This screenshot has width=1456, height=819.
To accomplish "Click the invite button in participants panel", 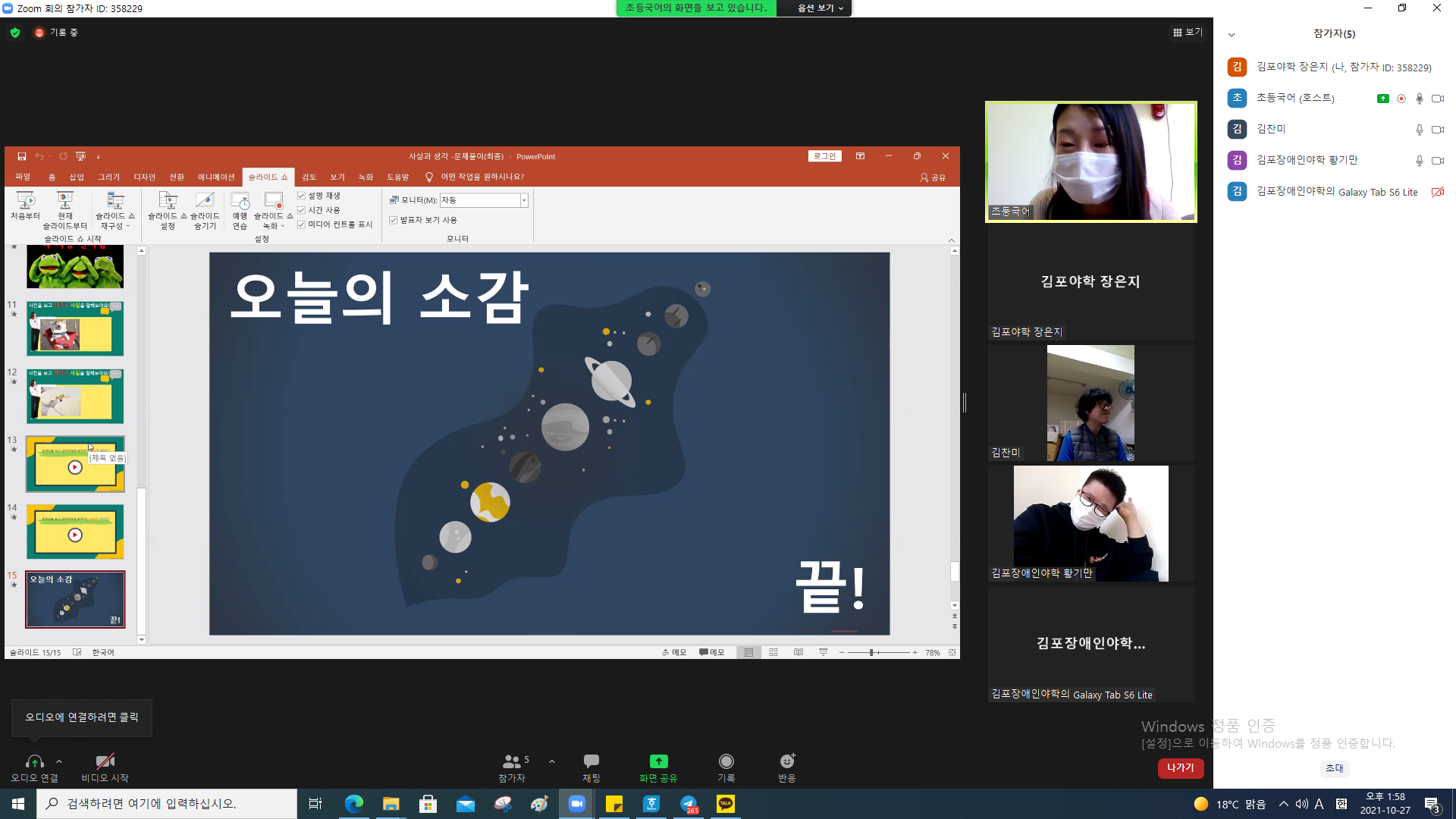I will (x=1335, y=768).
